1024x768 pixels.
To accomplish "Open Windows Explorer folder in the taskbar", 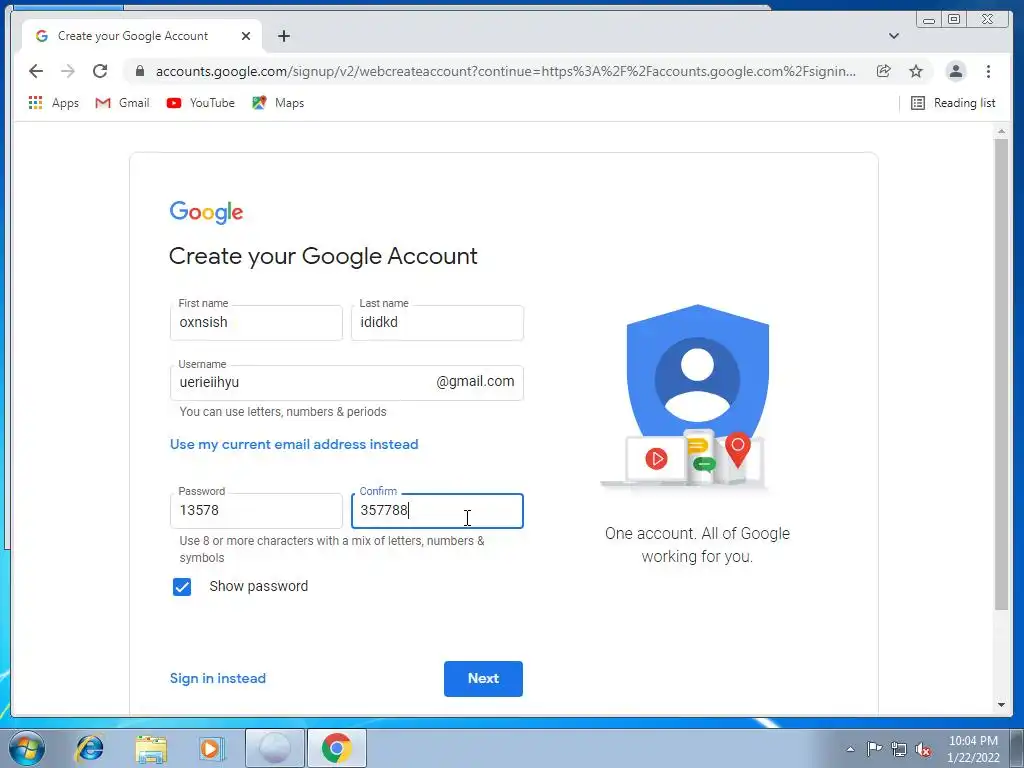I will [x=151, y=748].
